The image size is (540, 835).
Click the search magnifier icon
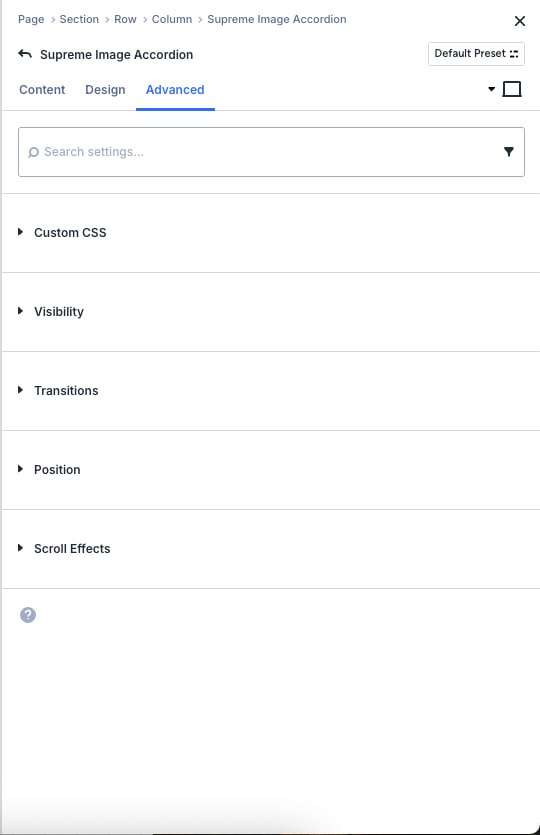pos(33,152)
